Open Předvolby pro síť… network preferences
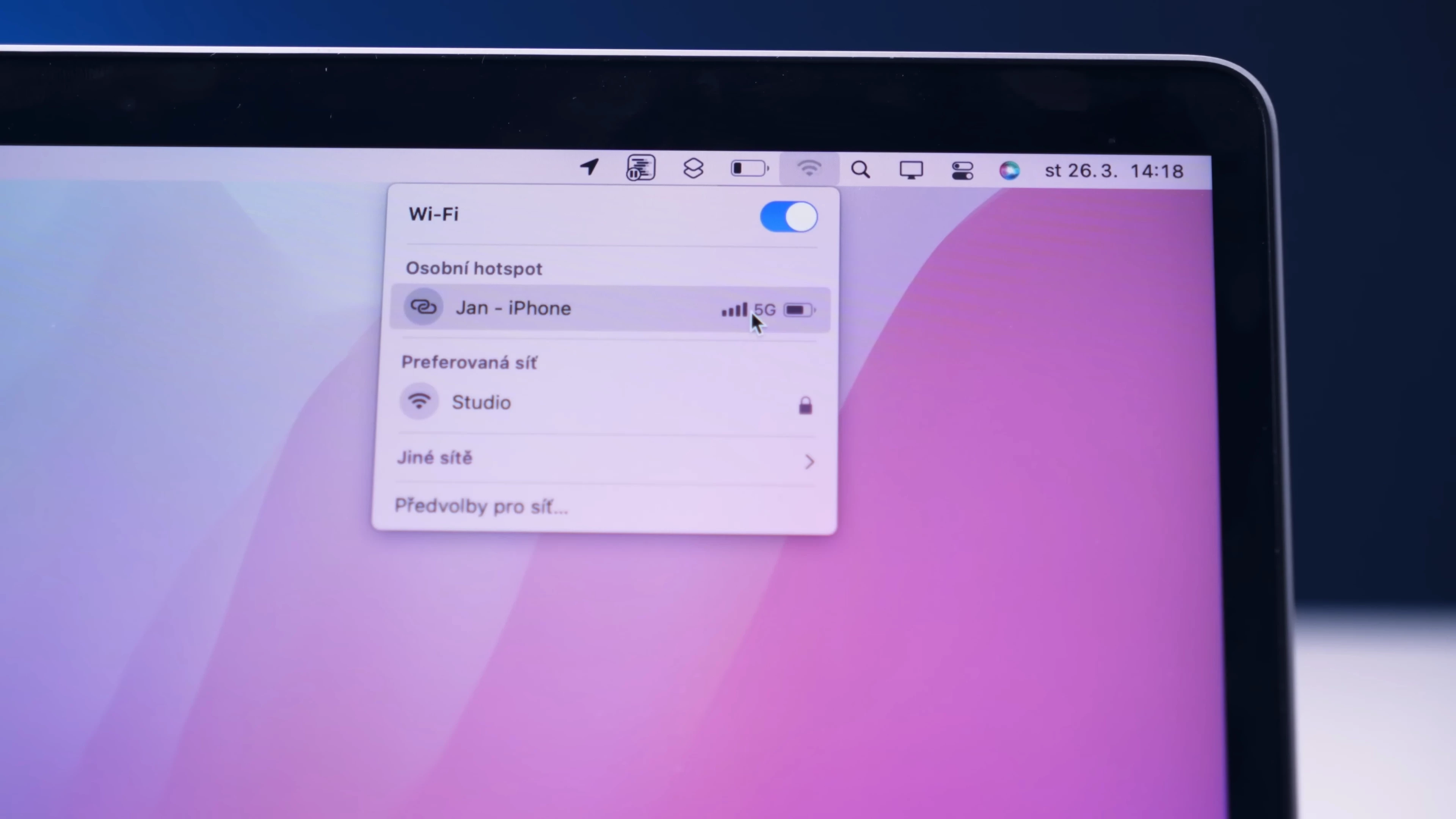 pyautogui.click(x=481, y=507)
